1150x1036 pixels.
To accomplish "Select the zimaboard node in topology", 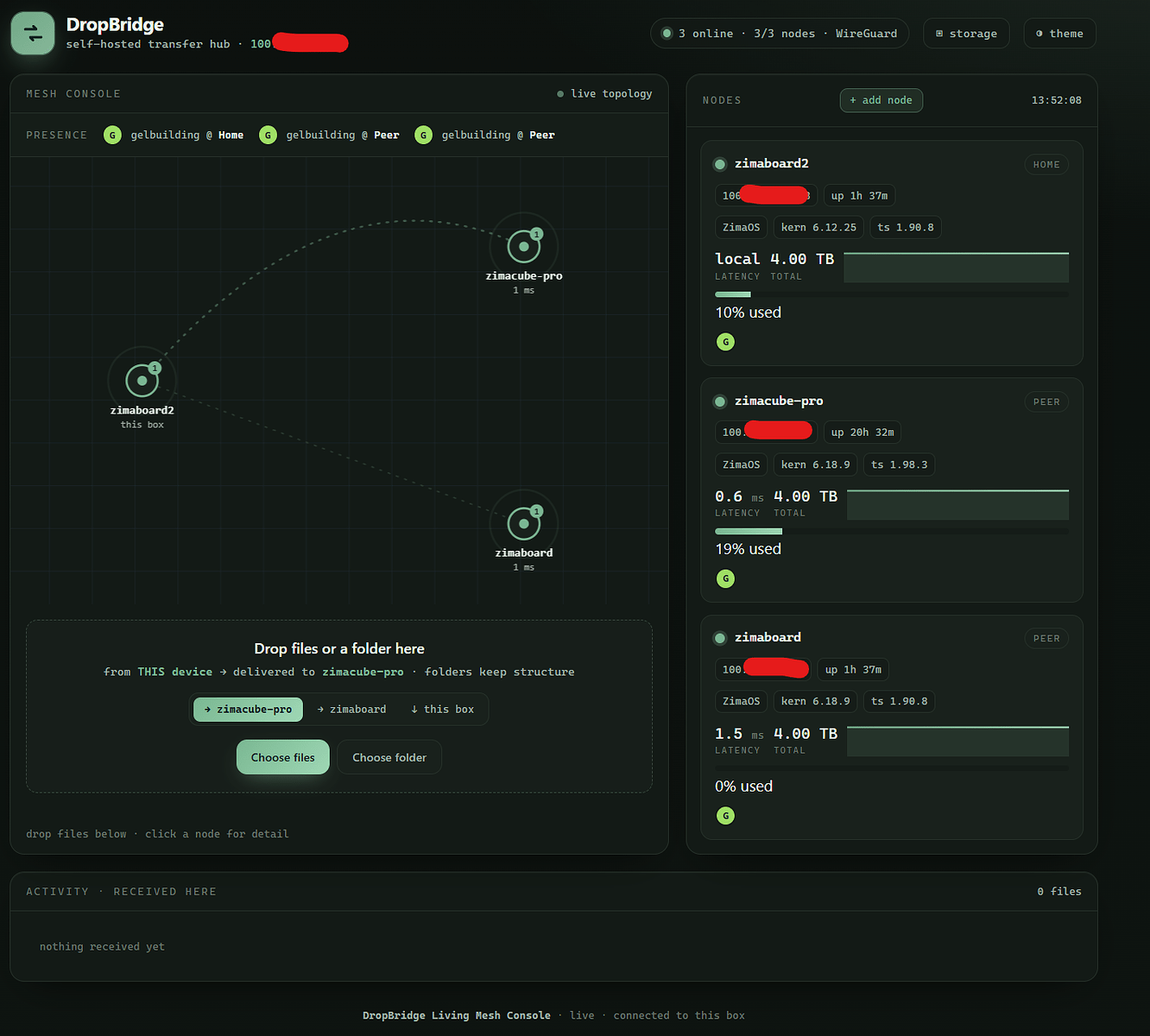I will [524, 524].
